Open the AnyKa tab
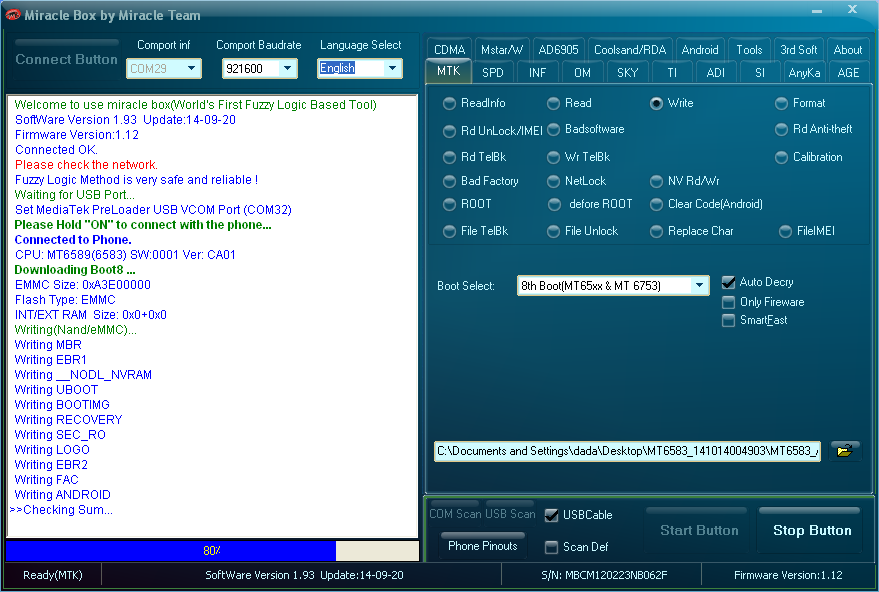 pos(804,73)
